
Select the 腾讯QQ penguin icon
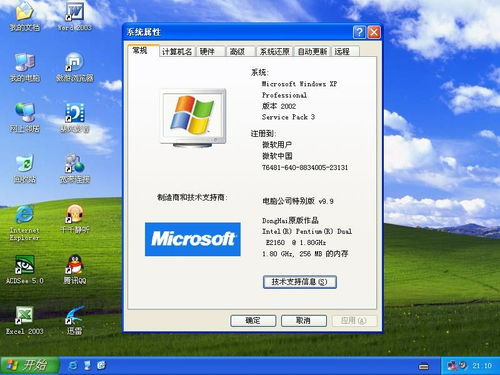pyautogui.click(x=75, y=269)
